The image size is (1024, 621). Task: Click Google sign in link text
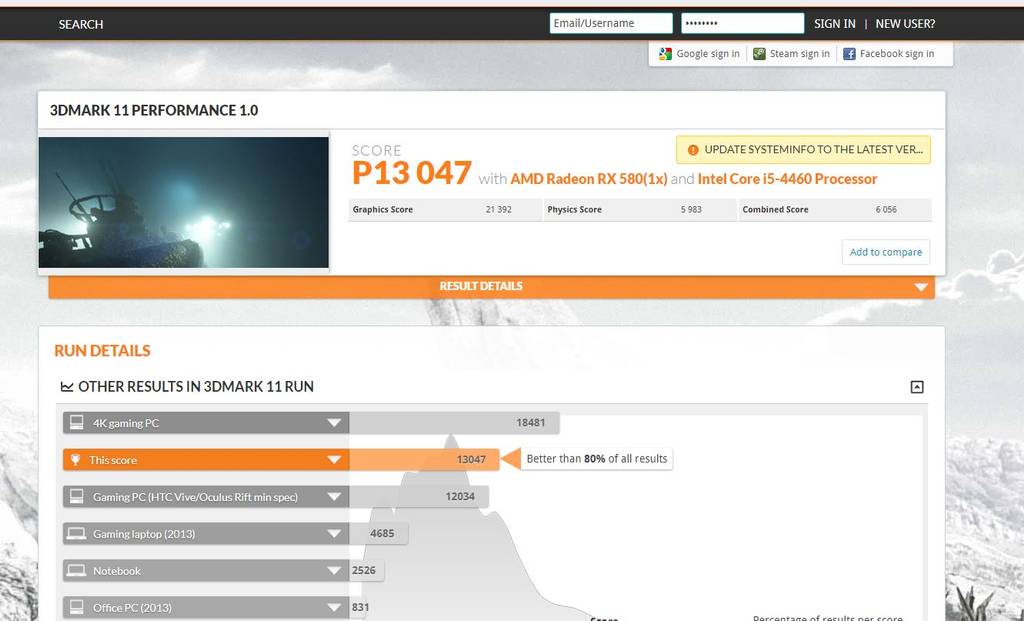pyautogui.click(x=708, y=54)
